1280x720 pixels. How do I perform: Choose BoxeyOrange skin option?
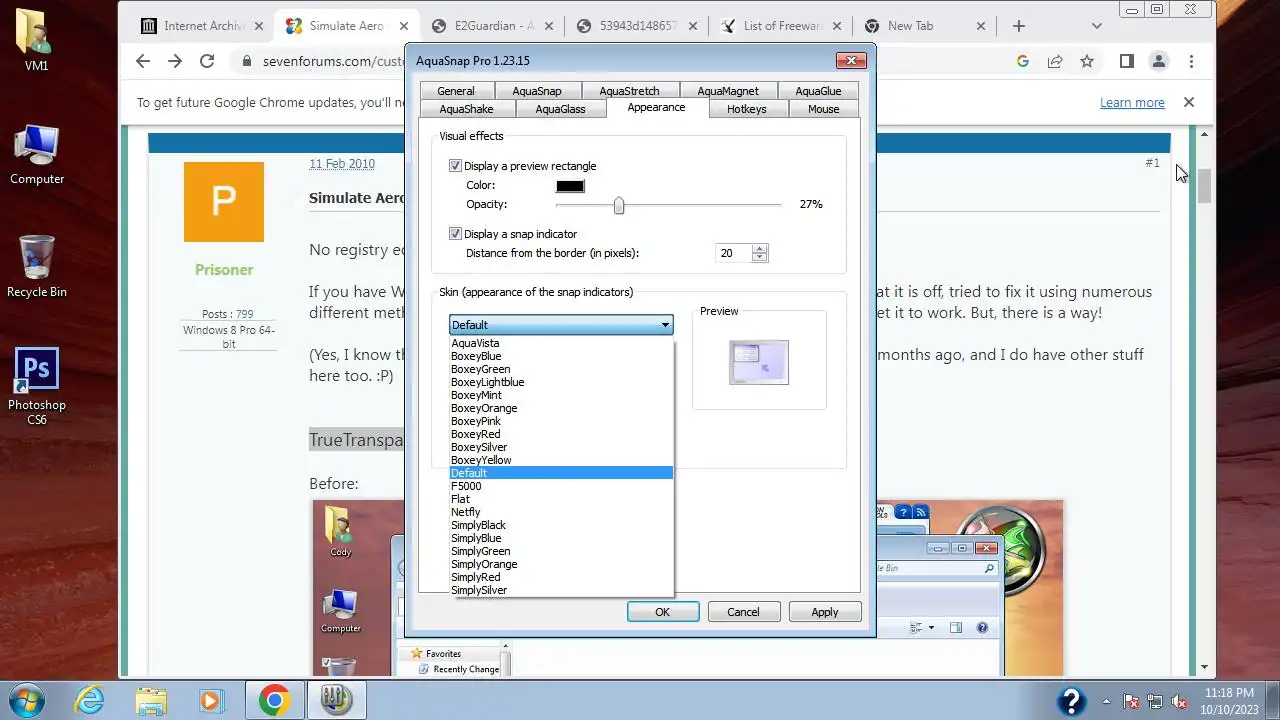(x=561, y=408)
